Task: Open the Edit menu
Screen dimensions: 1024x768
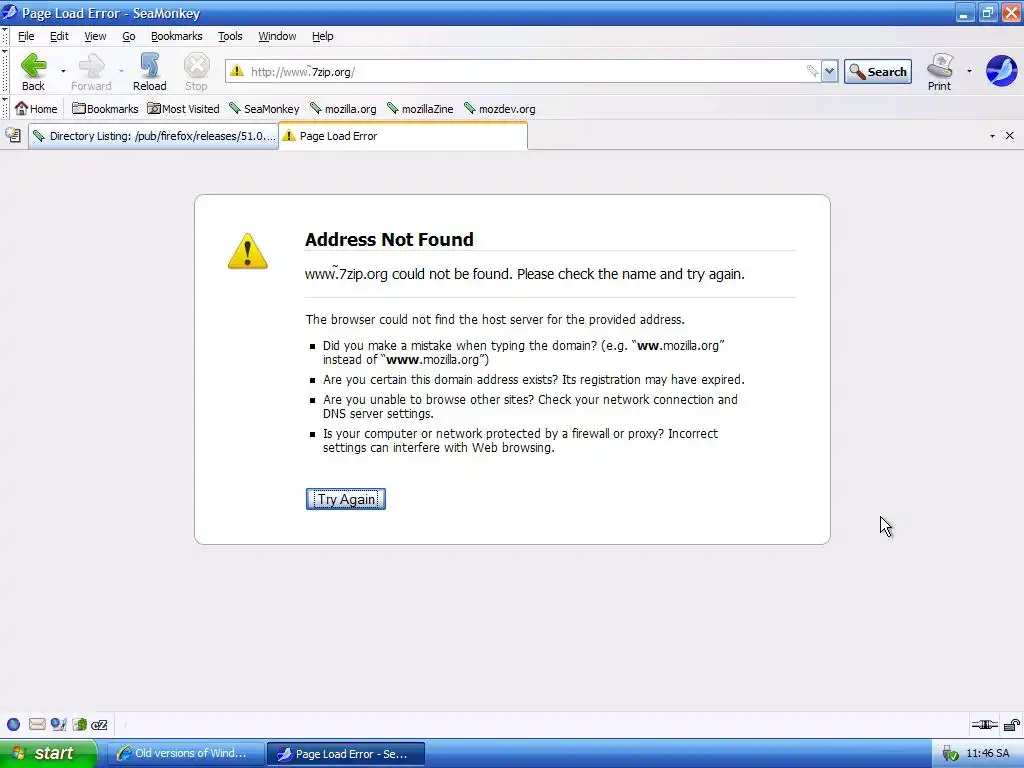Action: click(59, 37)
